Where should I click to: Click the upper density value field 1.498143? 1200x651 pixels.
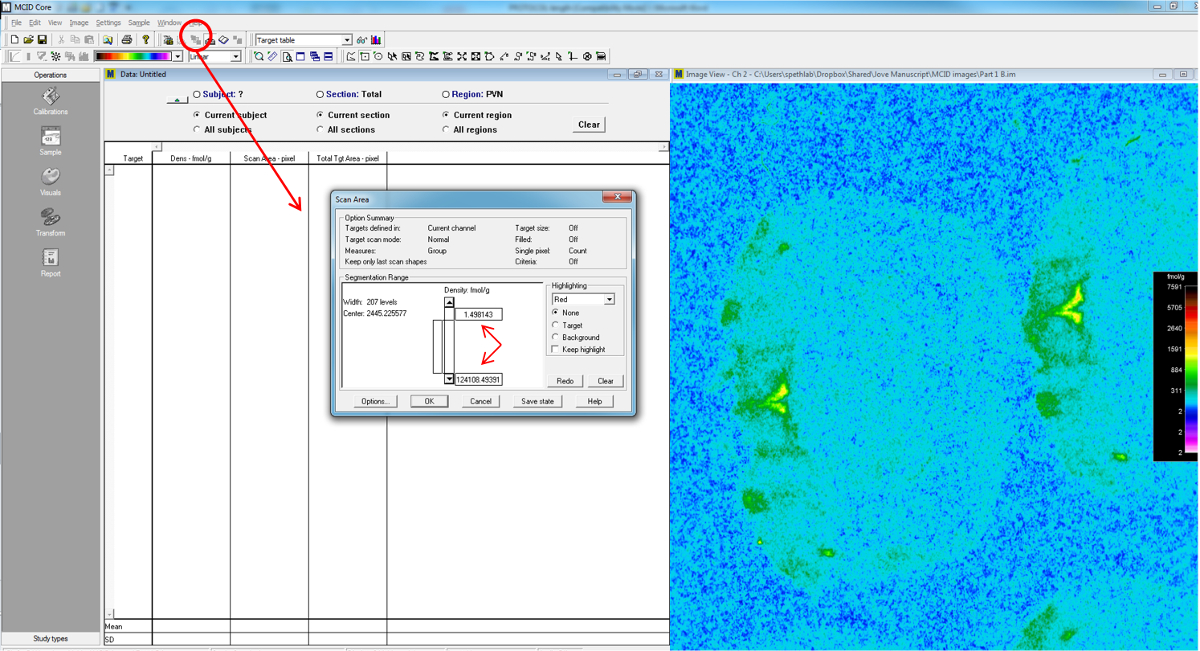(x=479, y=314)
